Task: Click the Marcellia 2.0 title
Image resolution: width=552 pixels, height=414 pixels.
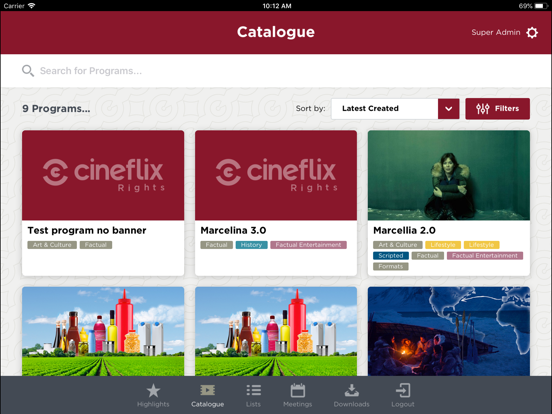Action: (x=404, y=231)
